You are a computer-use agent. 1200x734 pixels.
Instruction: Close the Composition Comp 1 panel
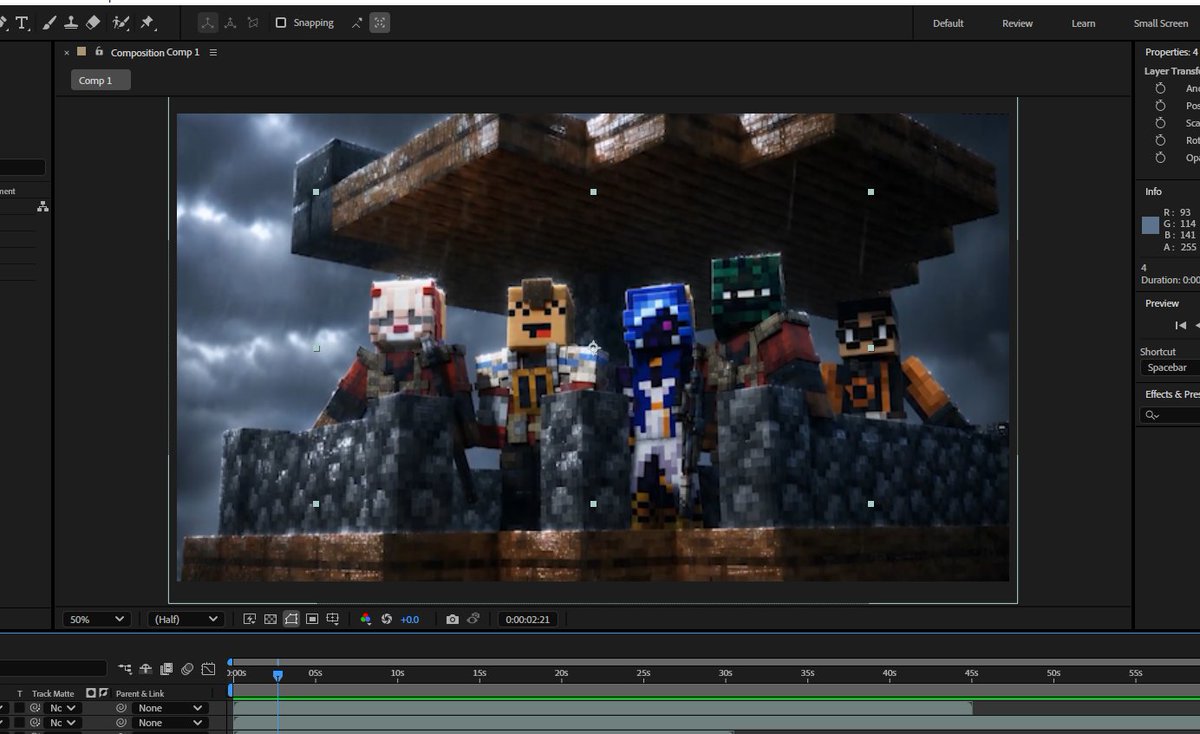pyautogui.click(x=67, y=53)
